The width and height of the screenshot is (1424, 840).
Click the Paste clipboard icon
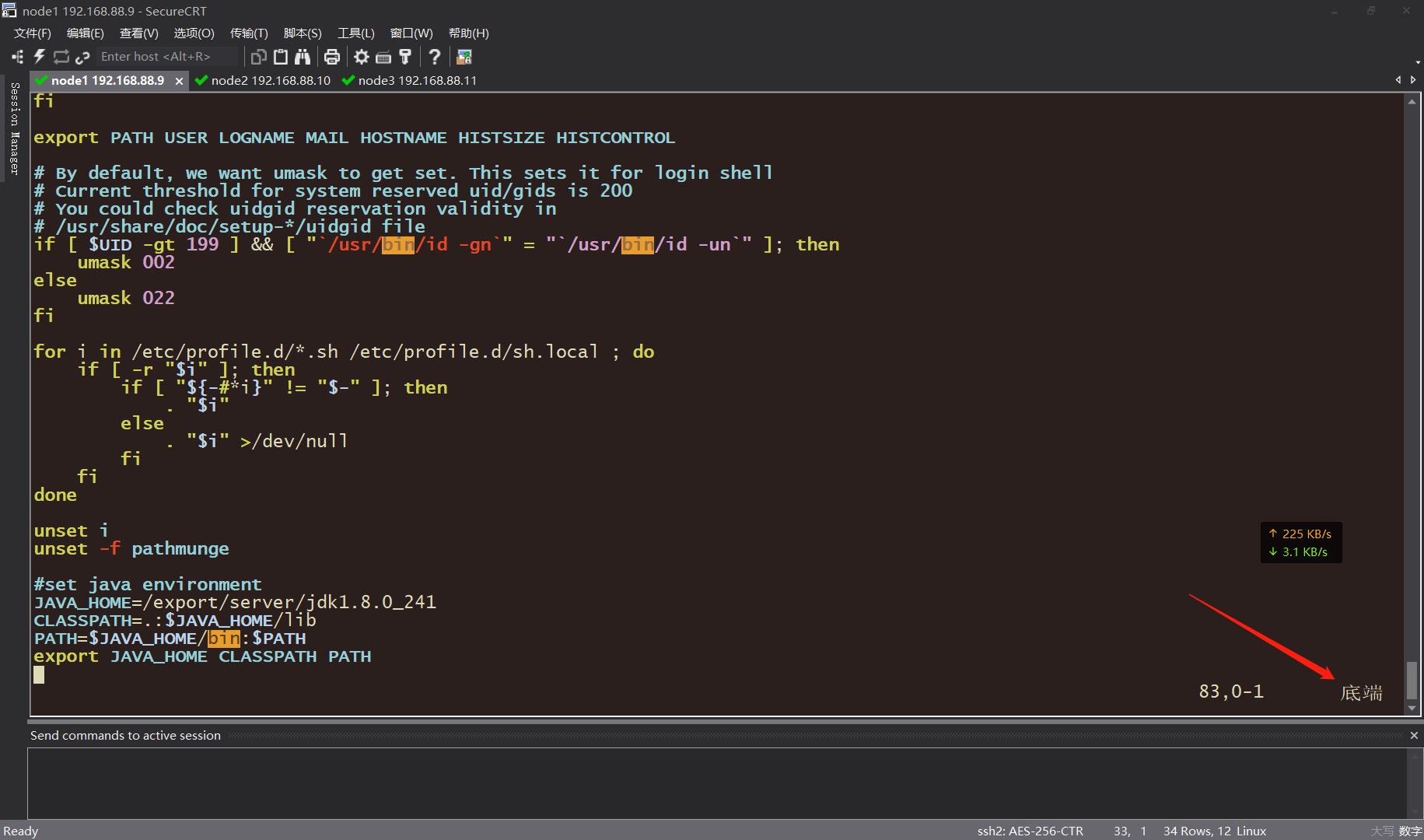coord(281,57)
